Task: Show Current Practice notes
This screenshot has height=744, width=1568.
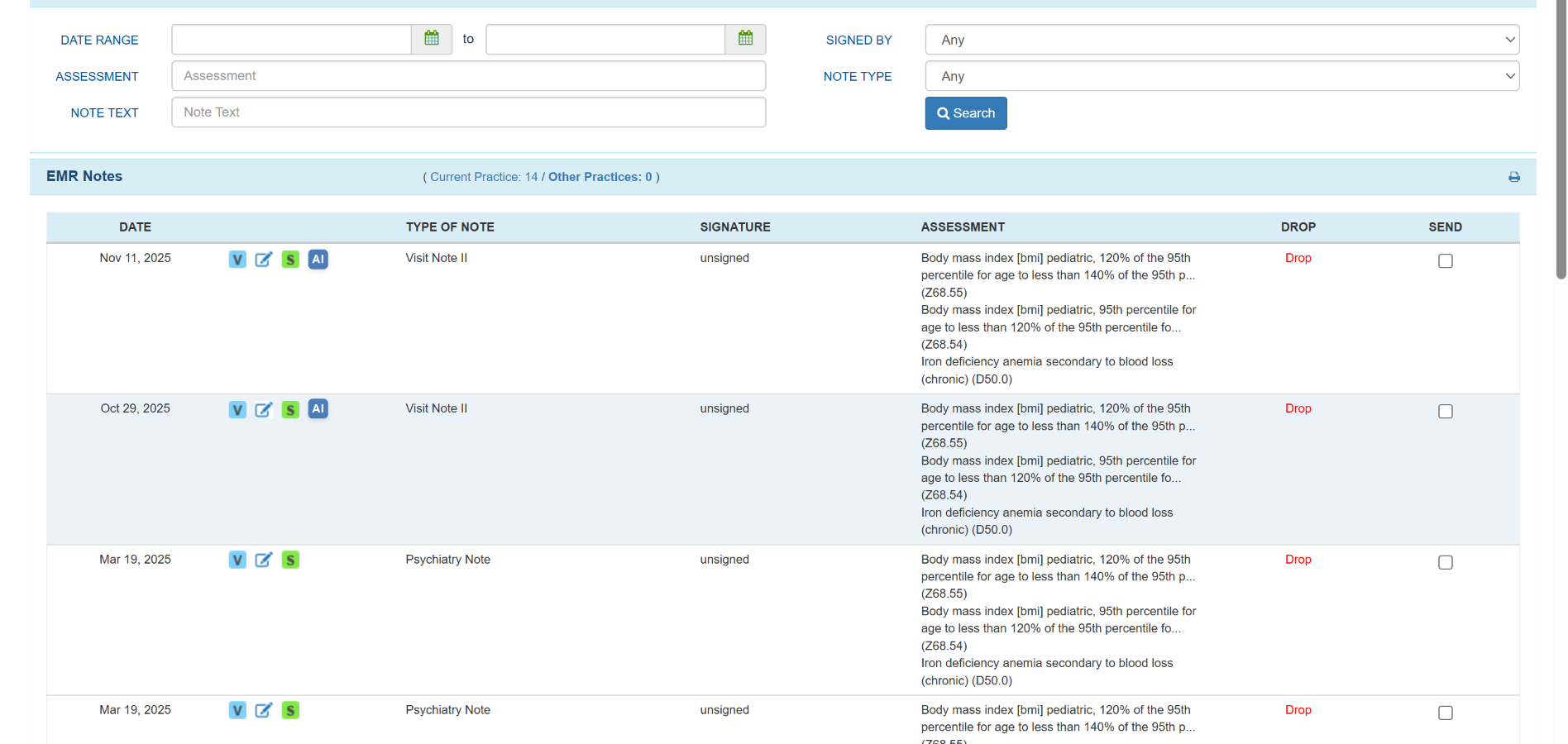Action: click(x=483, y=177)
